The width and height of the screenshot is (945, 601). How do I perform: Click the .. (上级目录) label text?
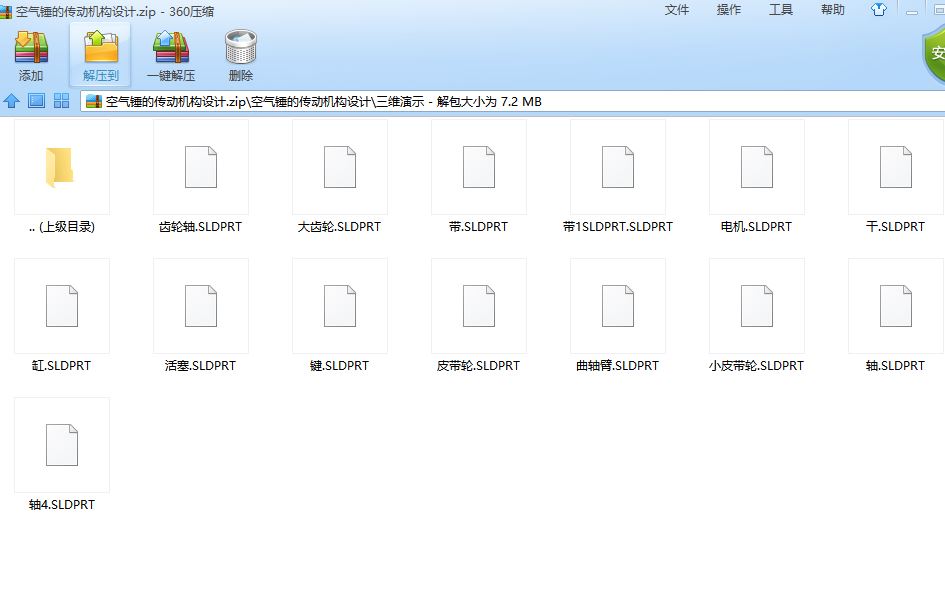tap(62, 227)
